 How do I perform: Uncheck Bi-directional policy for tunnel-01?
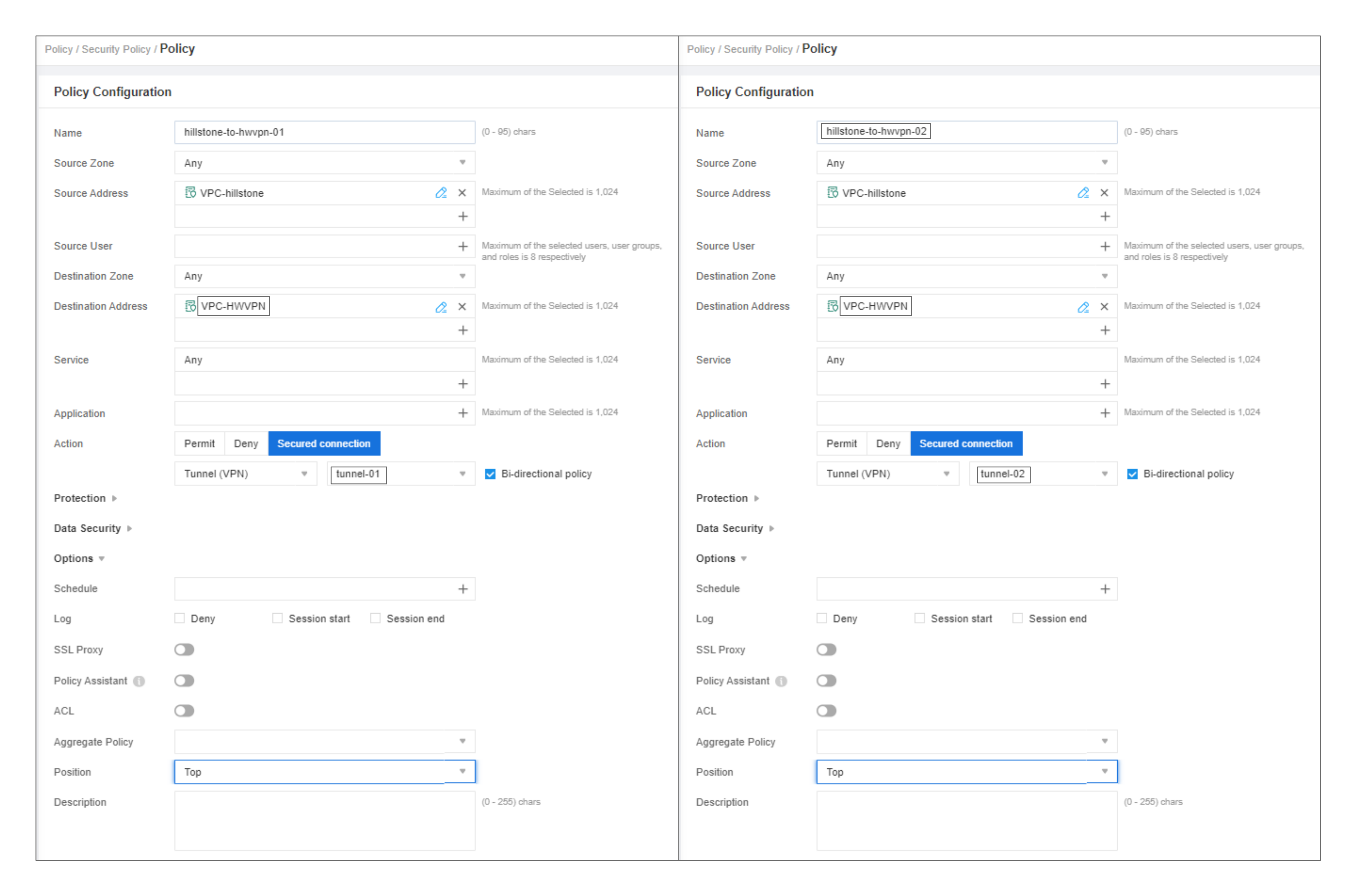[490, 474]
